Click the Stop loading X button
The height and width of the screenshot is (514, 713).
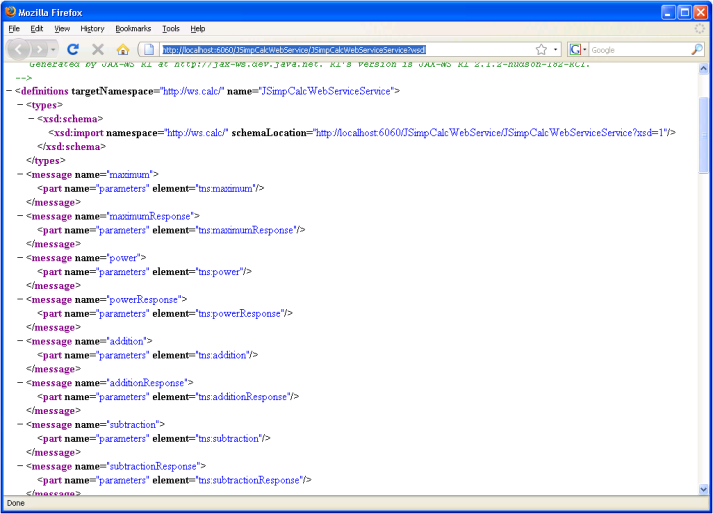(x=98, y=49)
